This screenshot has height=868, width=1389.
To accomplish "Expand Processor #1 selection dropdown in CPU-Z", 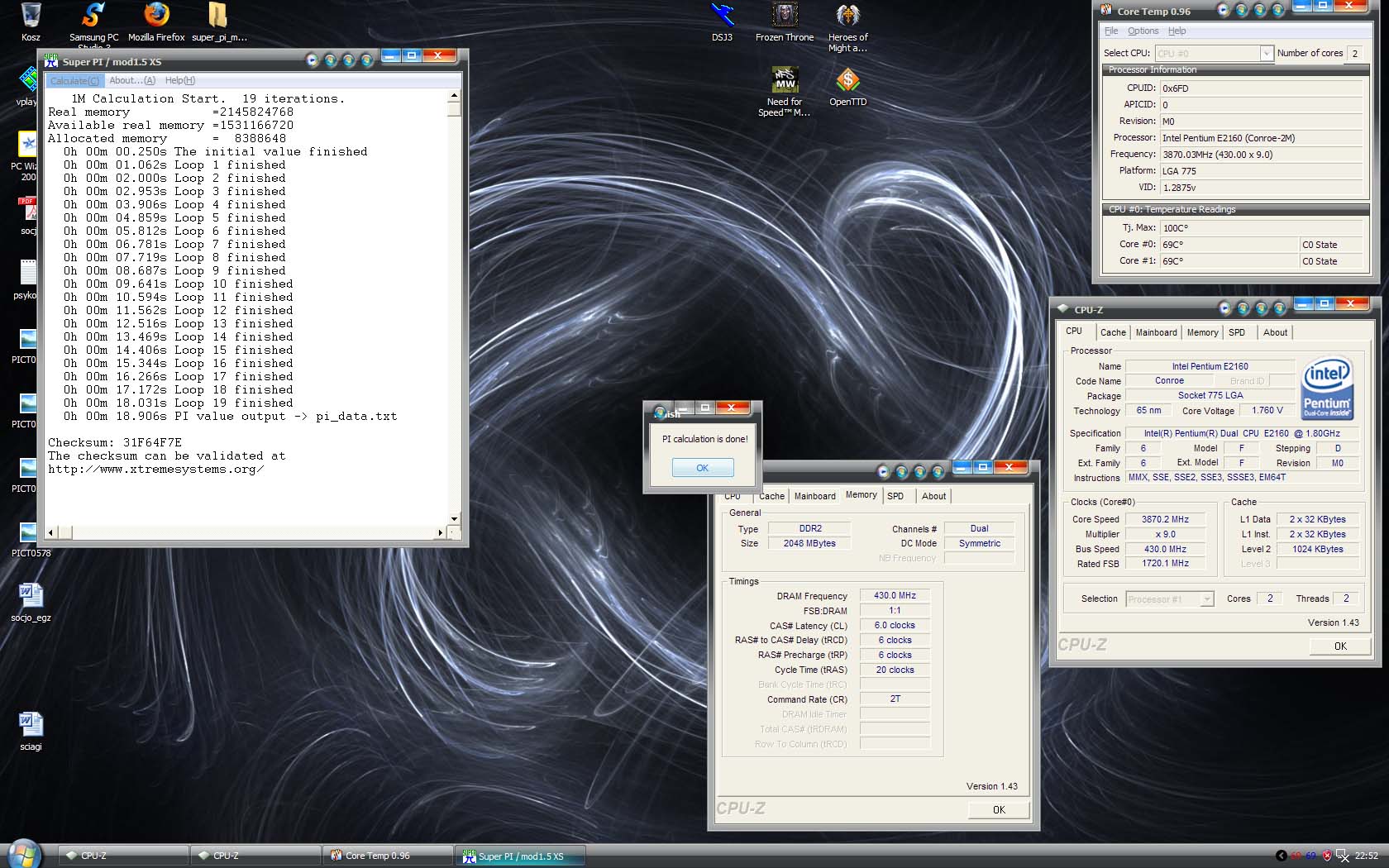I will pos(1207,599).
